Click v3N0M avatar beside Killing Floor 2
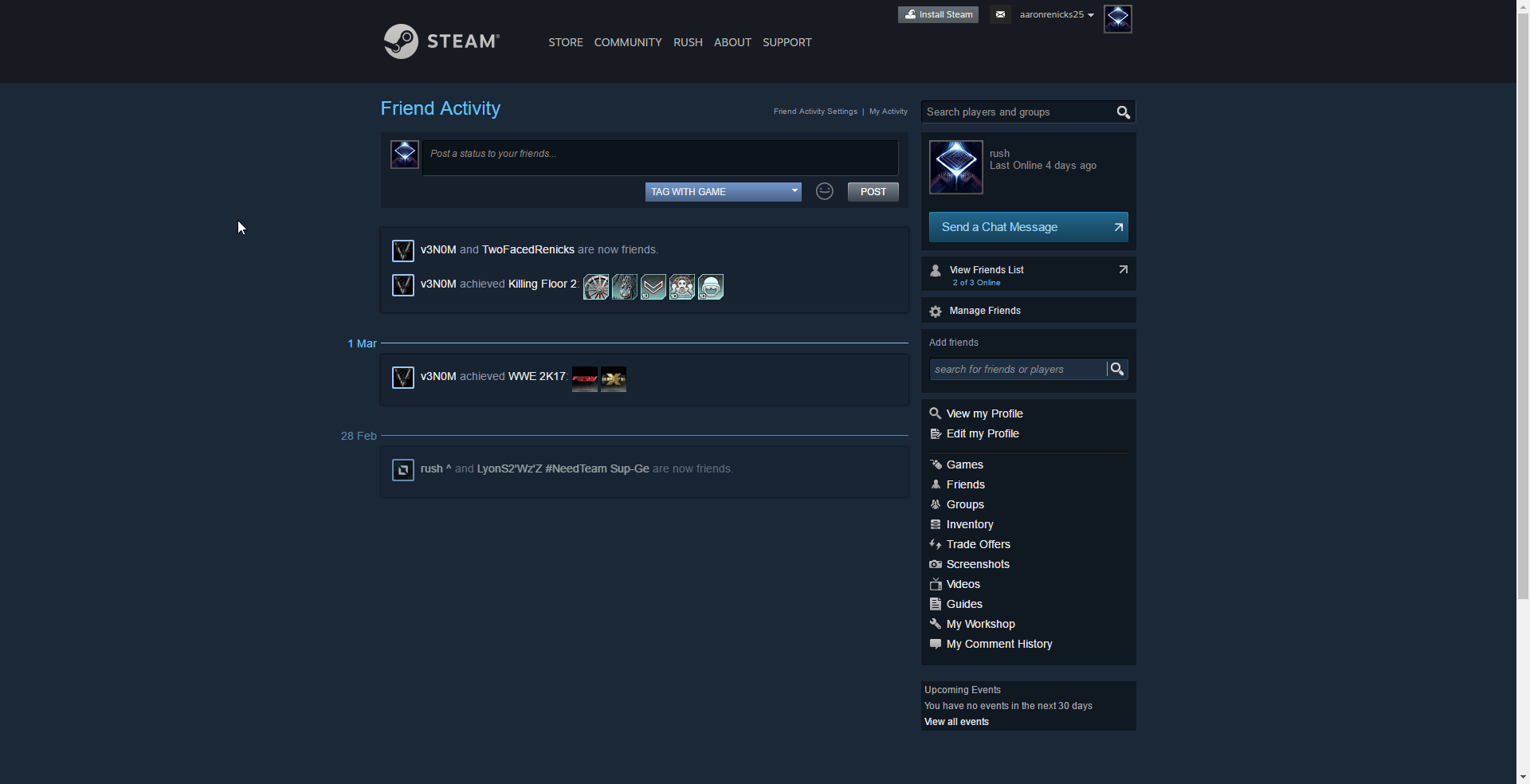1530x784 pixels. click(x=403, y=285)
